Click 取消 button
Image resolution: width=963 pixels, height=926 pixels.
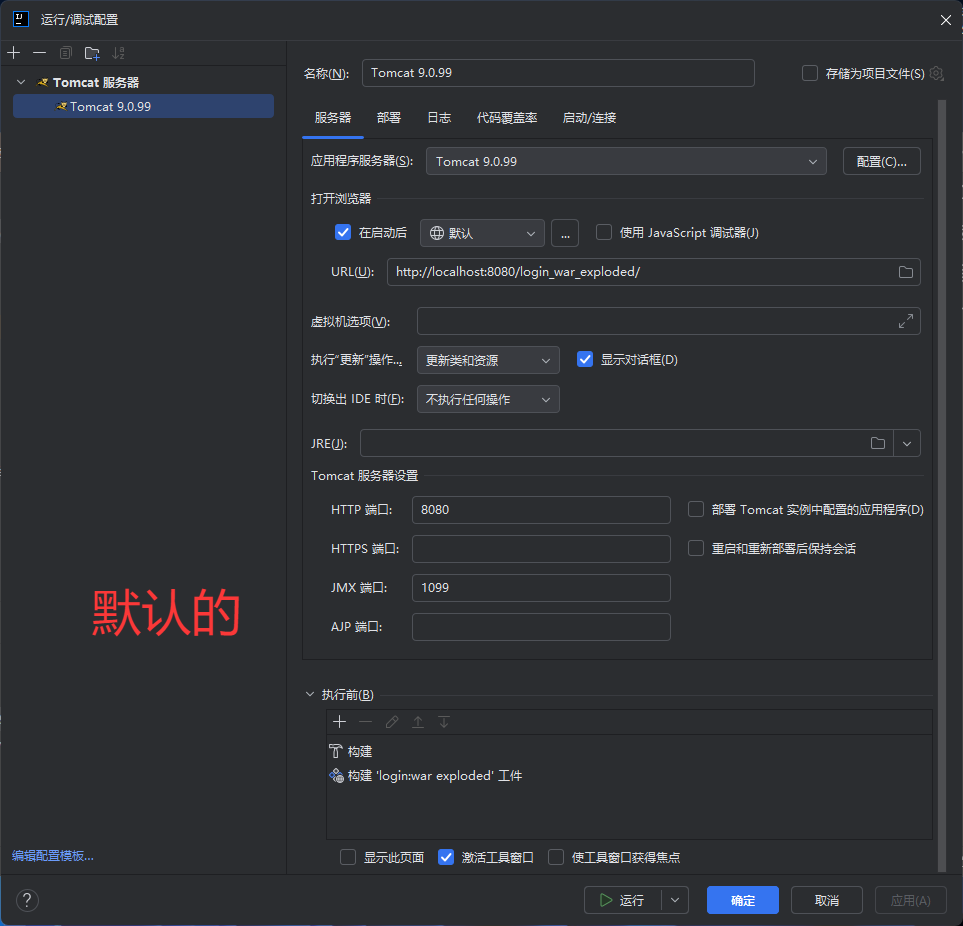(x=827, y=901)
